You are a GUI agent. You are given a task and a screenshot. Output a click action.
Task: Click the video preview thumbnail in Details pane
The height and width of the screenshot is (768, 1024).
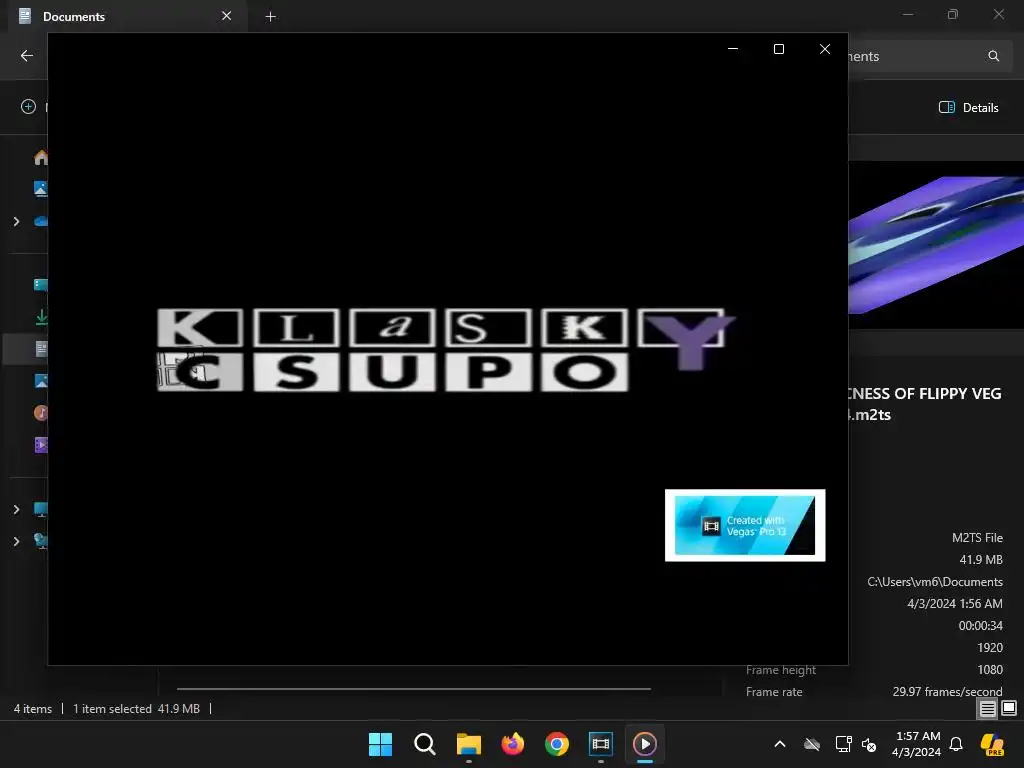click(936, 245)
